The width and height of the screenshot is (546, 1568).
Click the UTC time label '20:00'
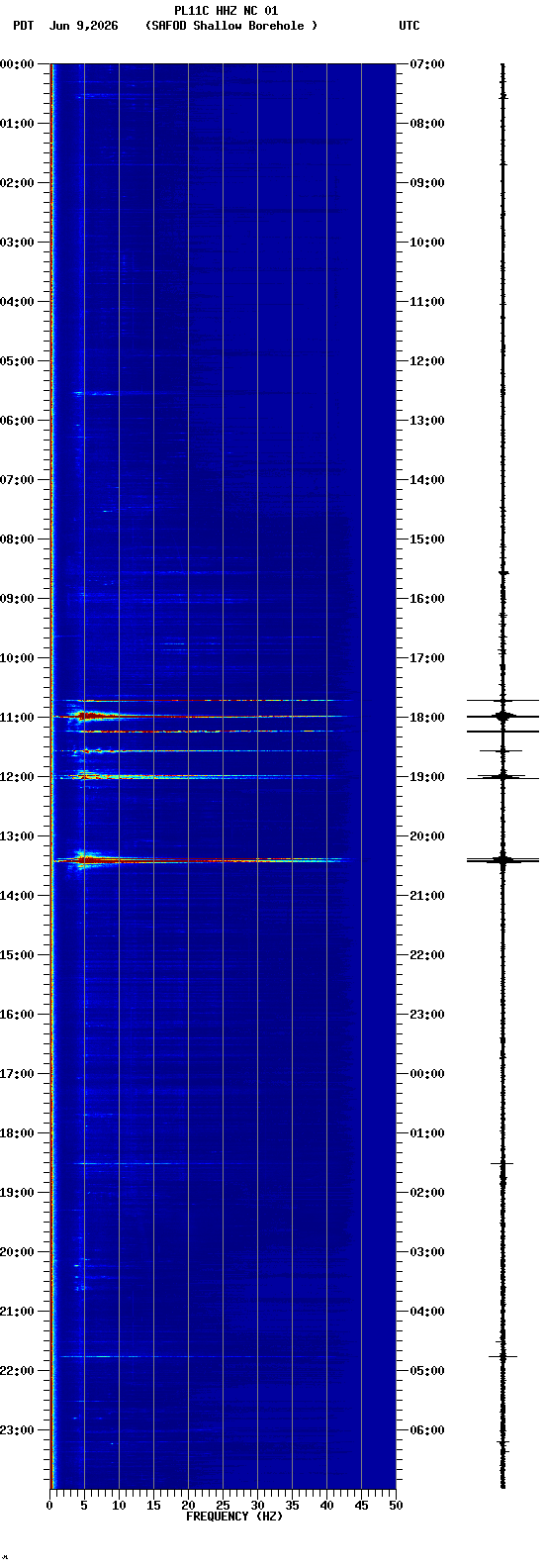coord(427,836)
